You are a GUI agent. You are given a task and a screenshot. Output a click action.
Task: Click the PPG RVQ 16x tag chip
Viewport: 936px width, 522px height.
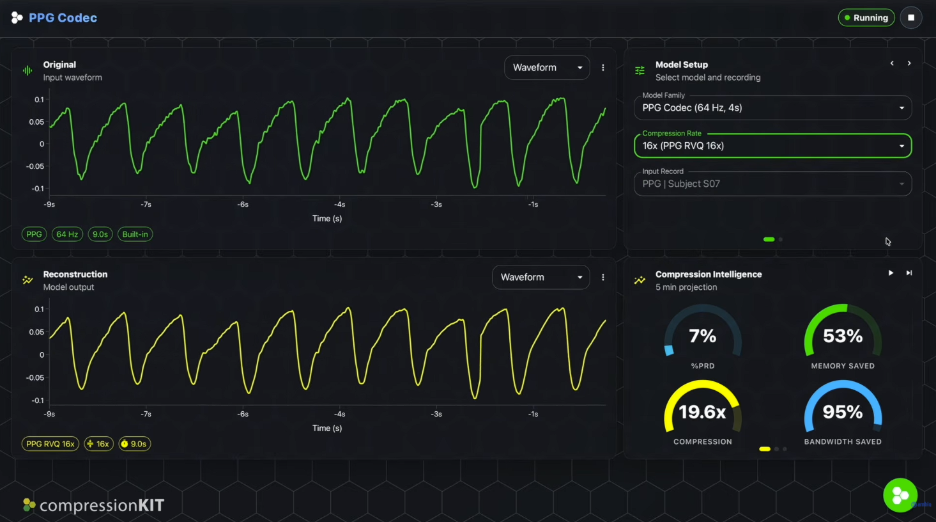pyautogui.click(x=50, y=444)
